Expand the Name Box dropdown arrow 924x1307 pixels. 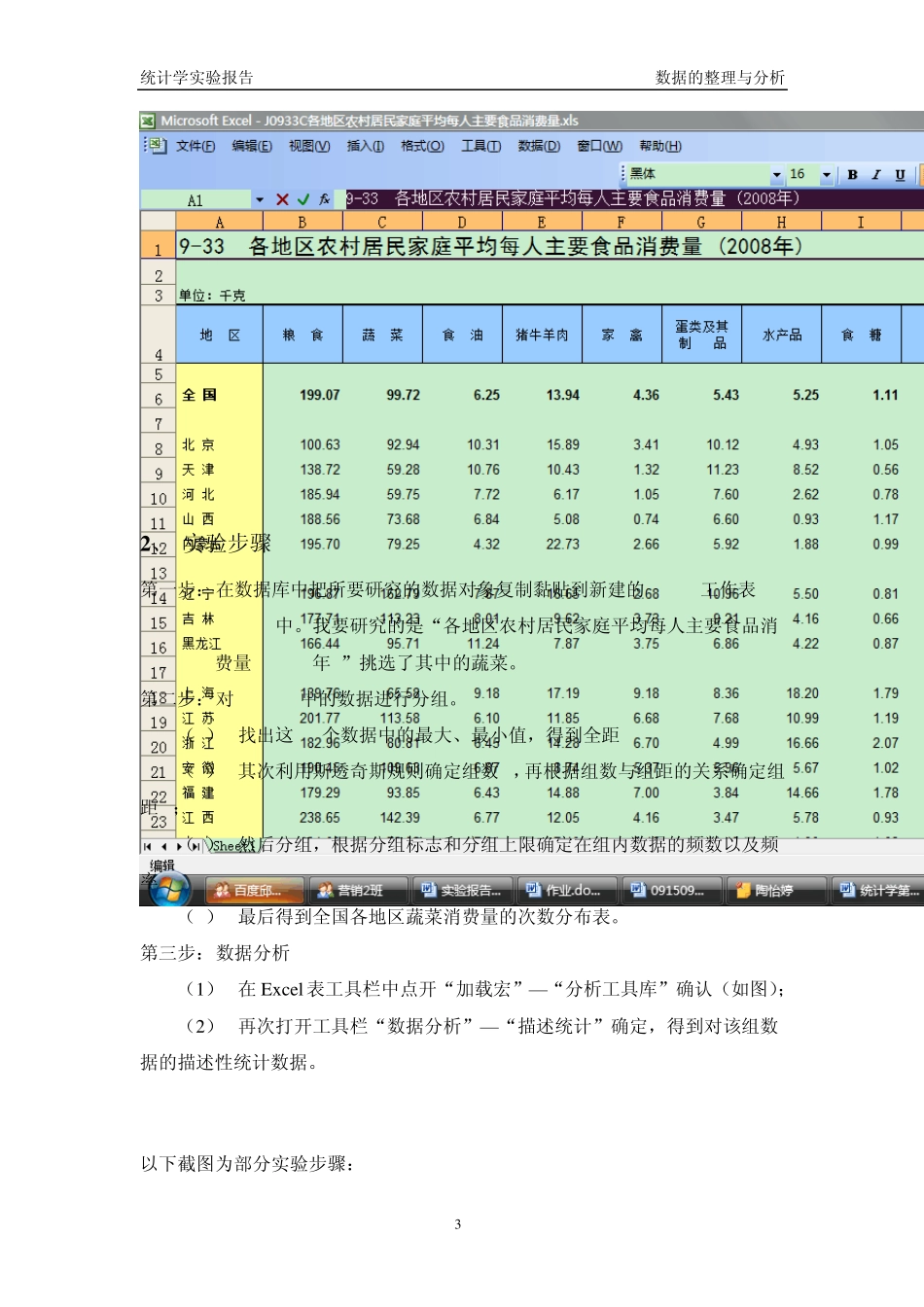coord(260,199)
